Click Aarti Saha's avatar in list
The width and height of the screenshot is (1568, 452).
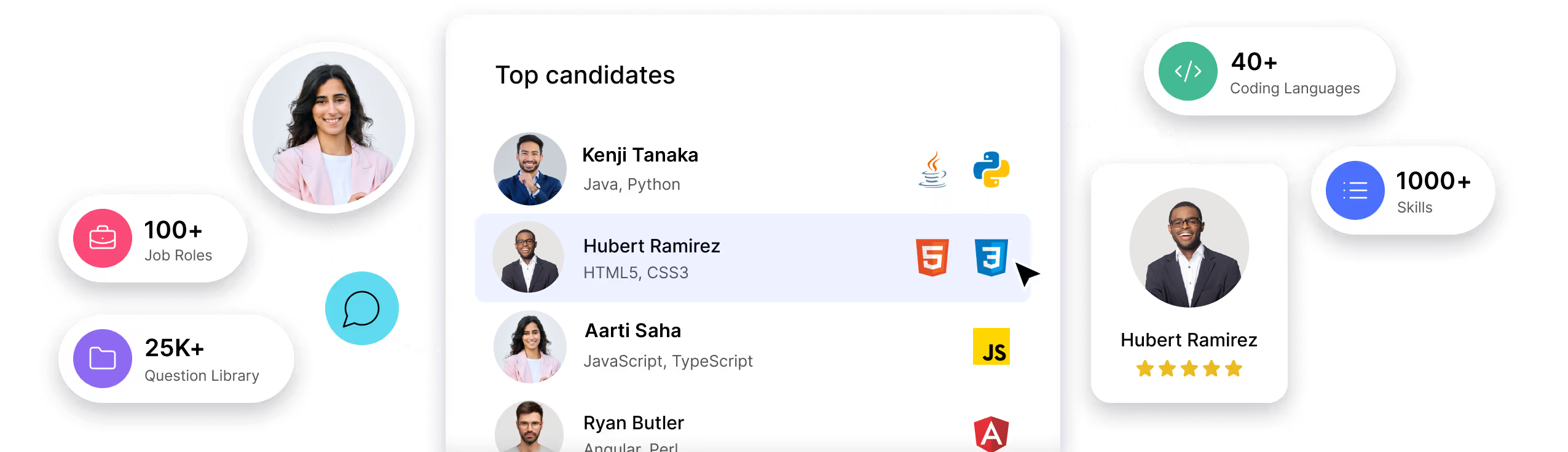pyautogui.click(x=530, y=347)
